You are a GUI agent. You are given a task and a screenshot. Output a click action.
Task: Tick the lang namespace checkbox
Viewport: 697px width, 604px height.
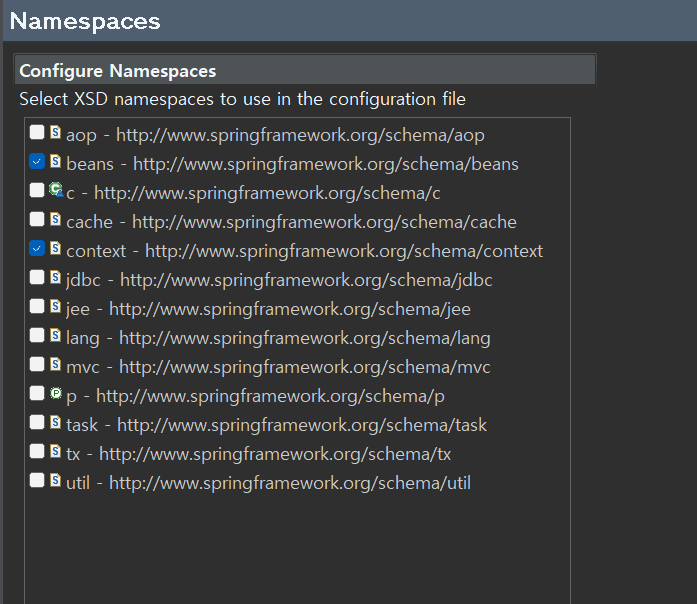(x=37, y=335)
